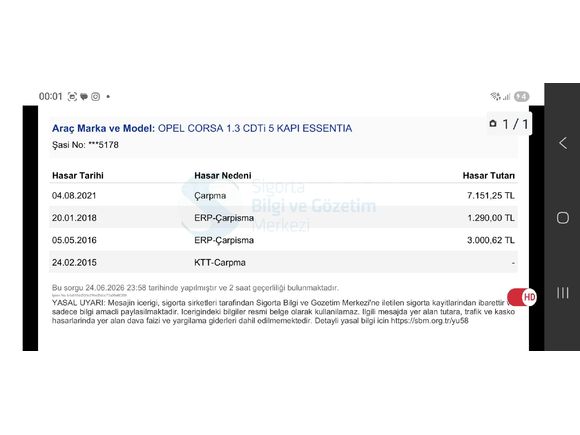This screenshot has width=580, height=435.
Task: Select the 24.02.2015 KTT-Carpma row
Action: point(283,262)
